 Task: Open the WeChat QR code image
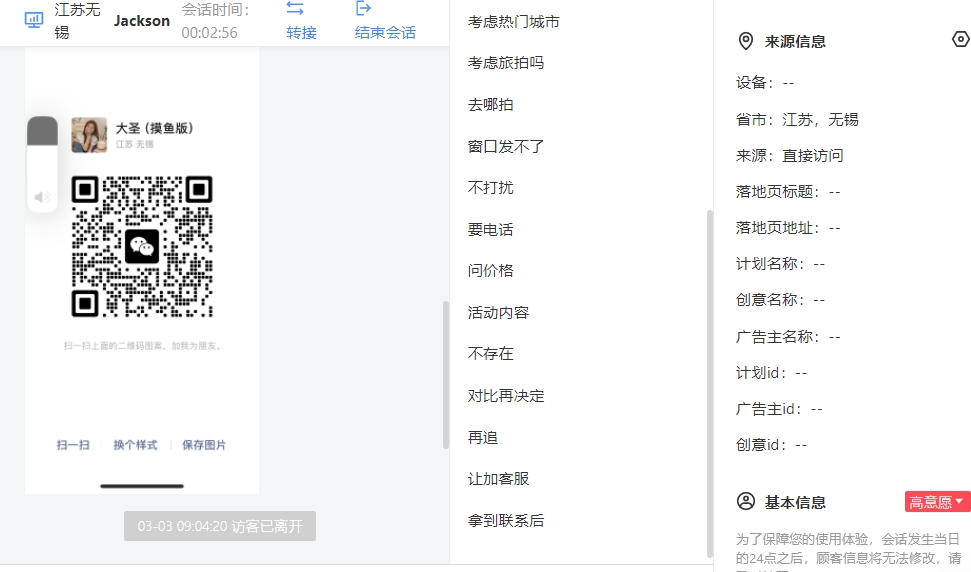142,246
